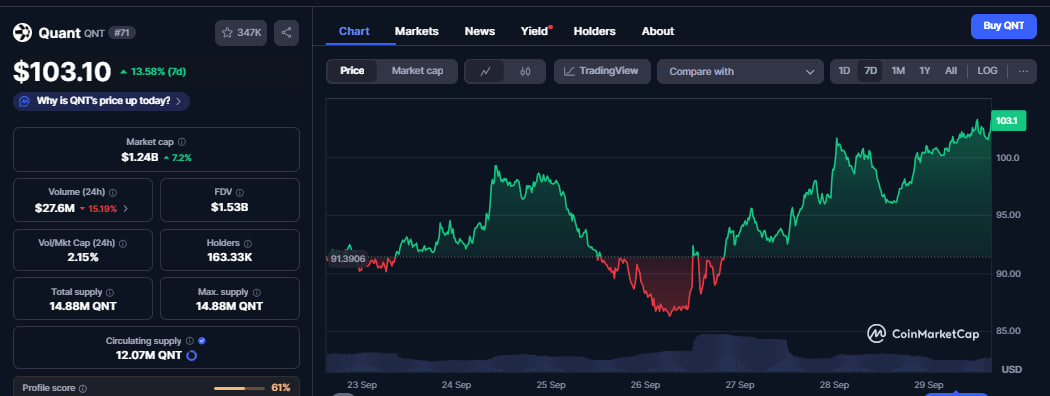Image resolution: width=1050 pixels, height=396 pixels.
Task: Click the AI icon in price question
Action: 24,101
